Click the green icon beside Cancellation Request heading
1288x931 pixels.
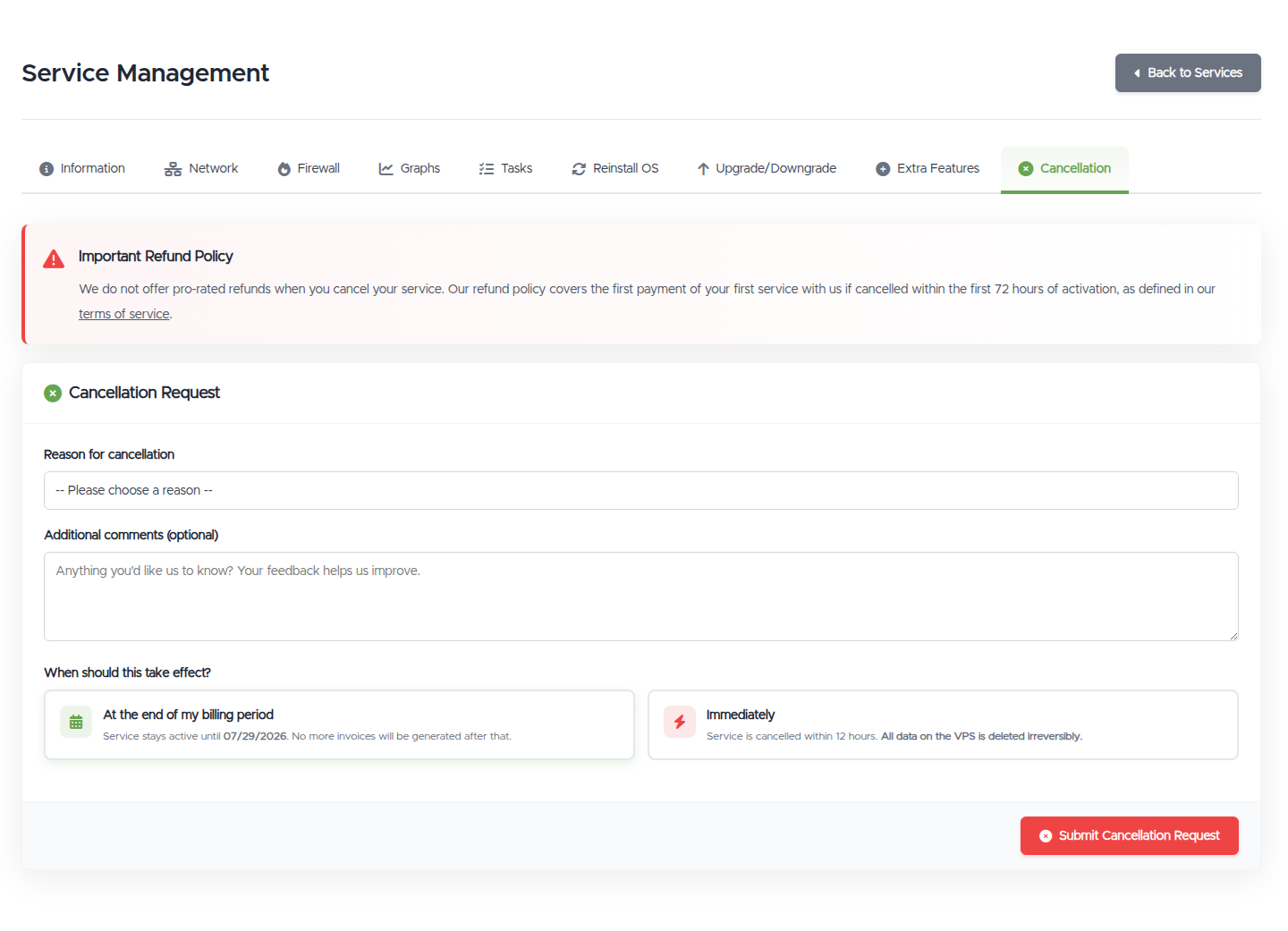click(x=53, y=394)
